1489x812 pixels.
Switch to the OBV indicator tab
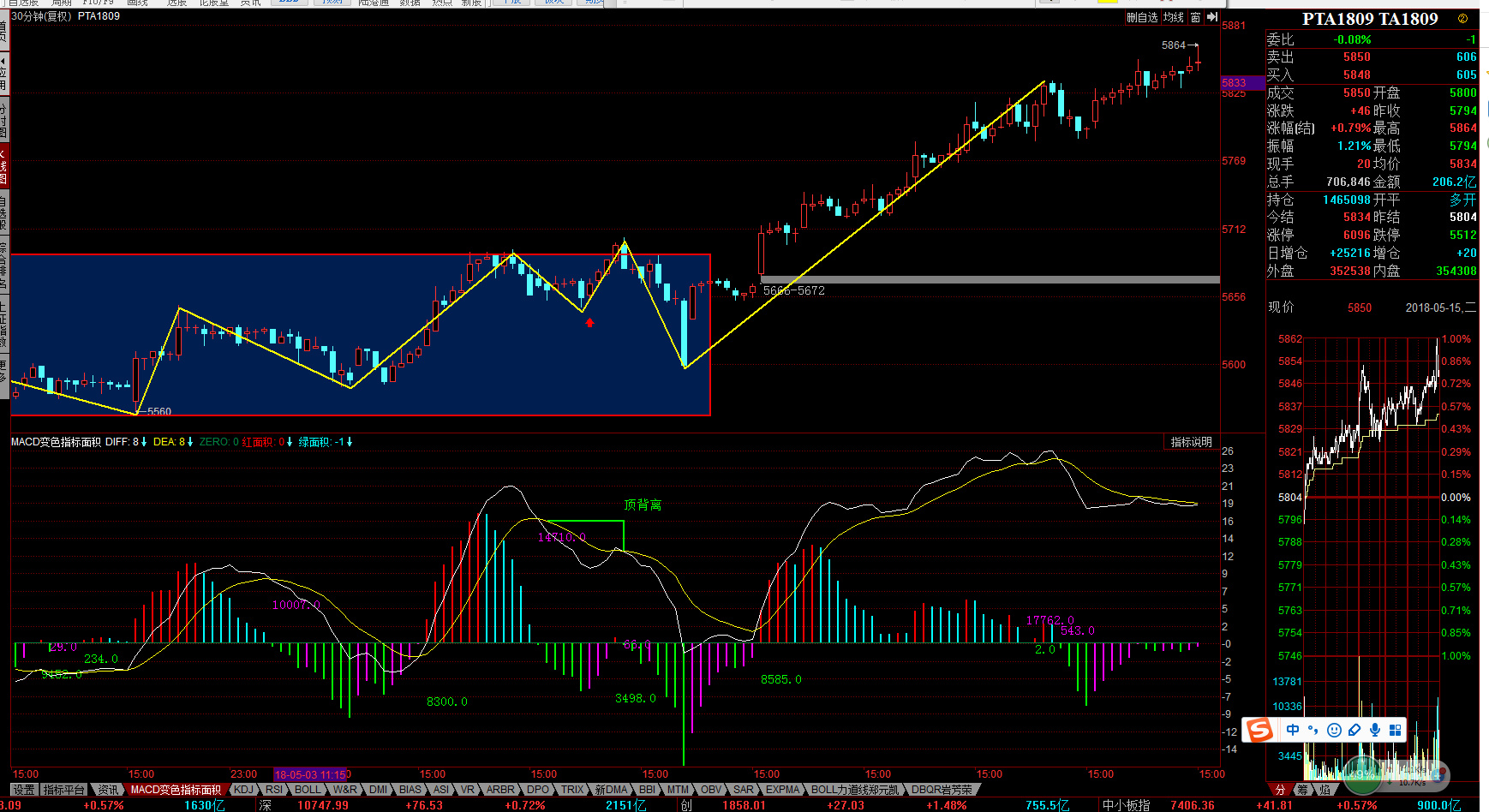711,790
